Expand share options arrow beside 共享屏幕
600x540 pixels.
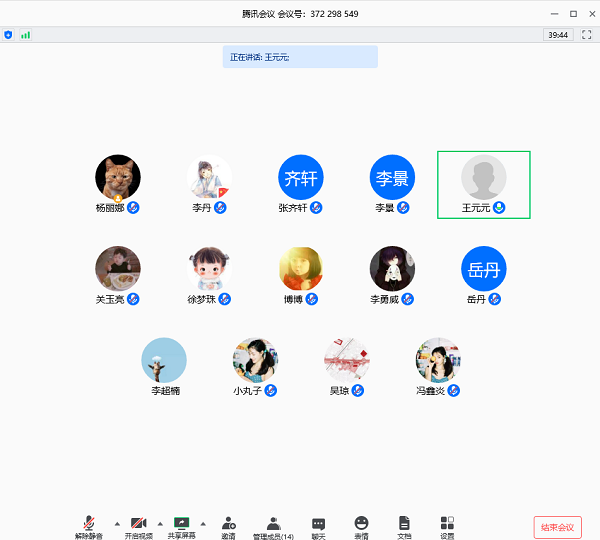[203, 522]
